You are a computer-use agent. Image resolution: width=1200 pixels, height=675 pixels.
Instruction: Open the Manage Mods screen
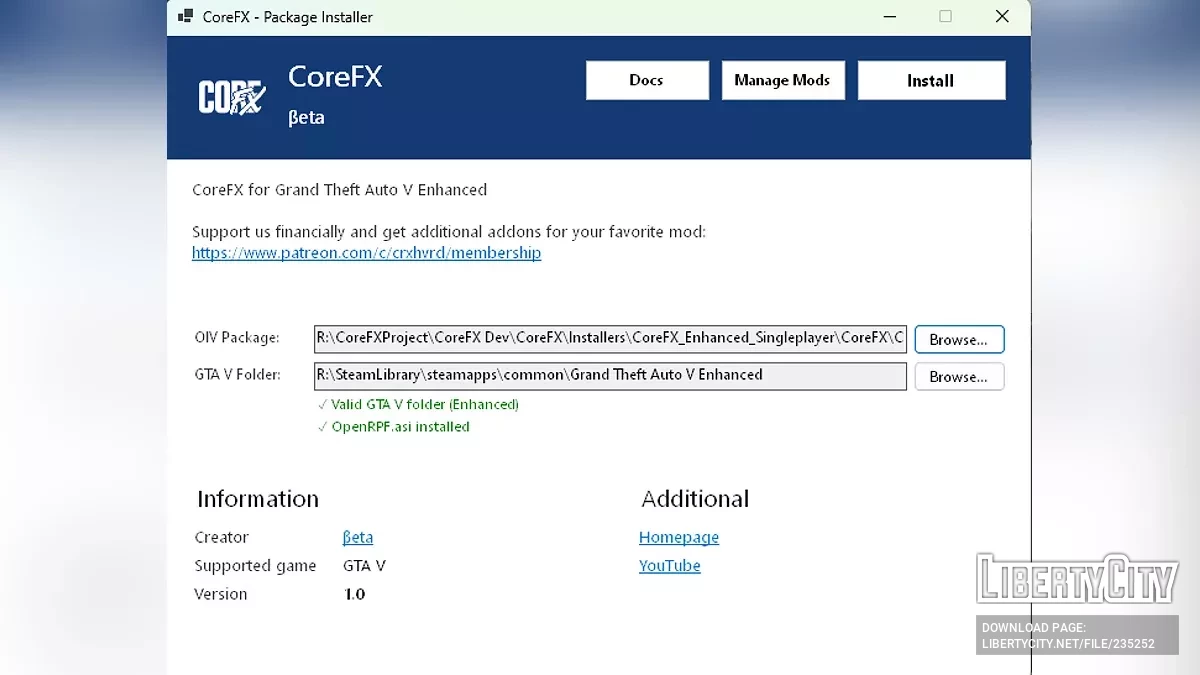tap(782, 81)
